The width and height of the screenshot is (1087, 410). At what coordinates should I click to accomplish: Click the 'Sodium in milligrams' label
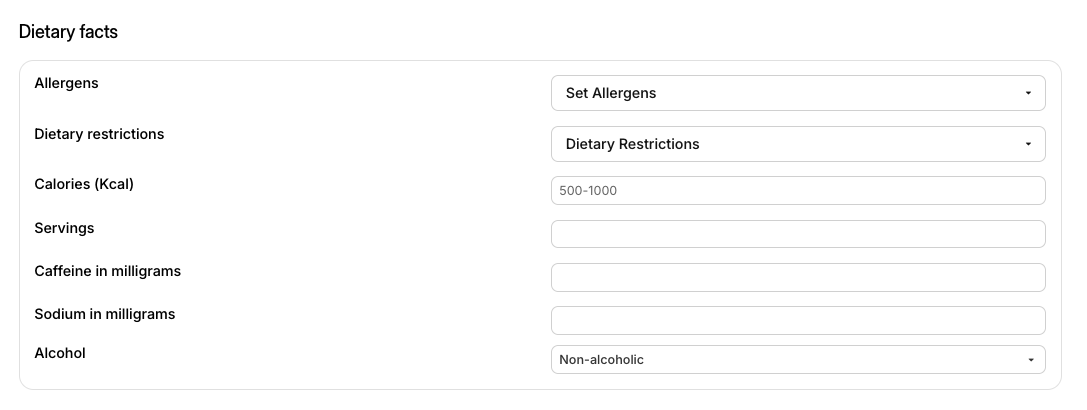coord(105,314)
